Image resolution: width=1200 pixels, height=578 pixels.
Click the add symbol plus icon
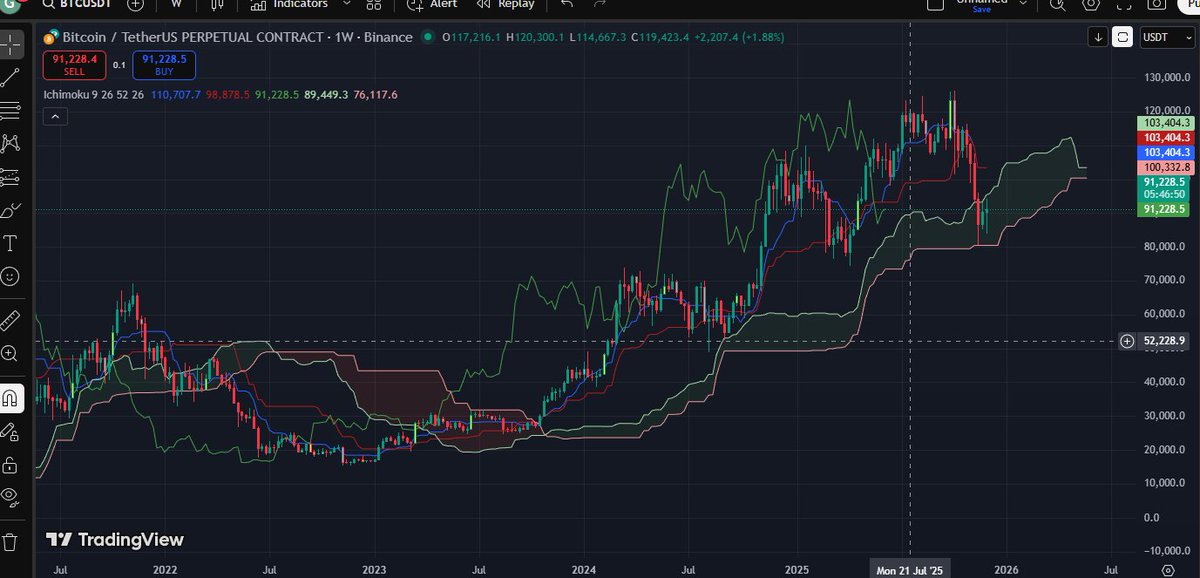click(136, 4)
